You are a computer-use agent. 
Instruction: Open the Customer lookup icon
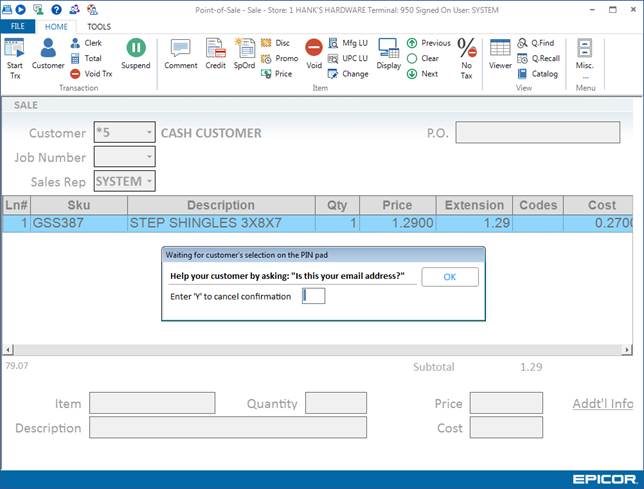point(47,54)
